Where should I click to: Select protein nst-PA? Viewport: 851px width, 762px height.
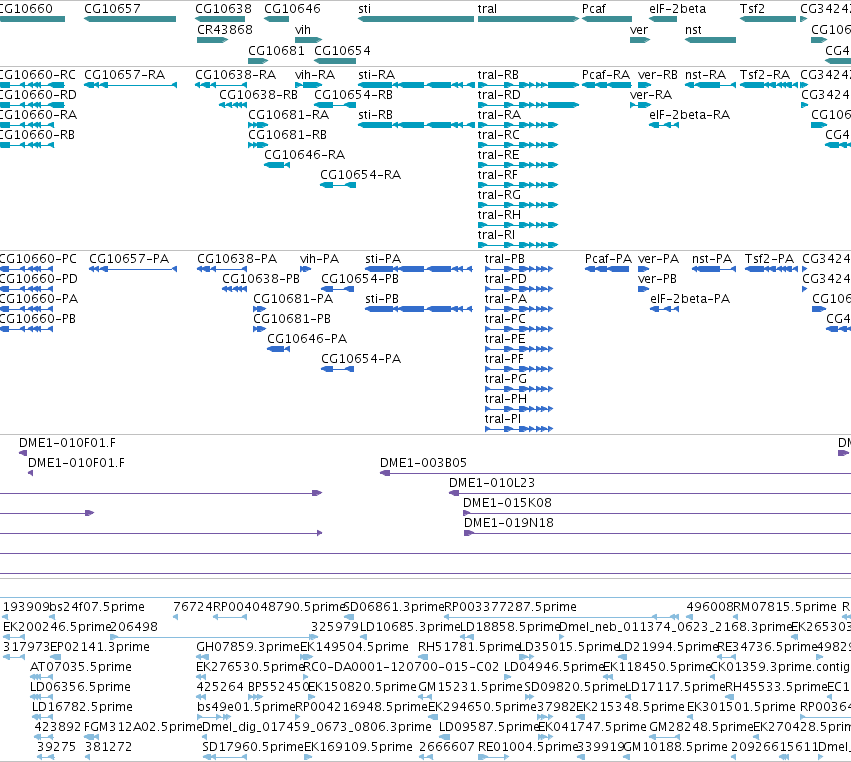[714, 269]
